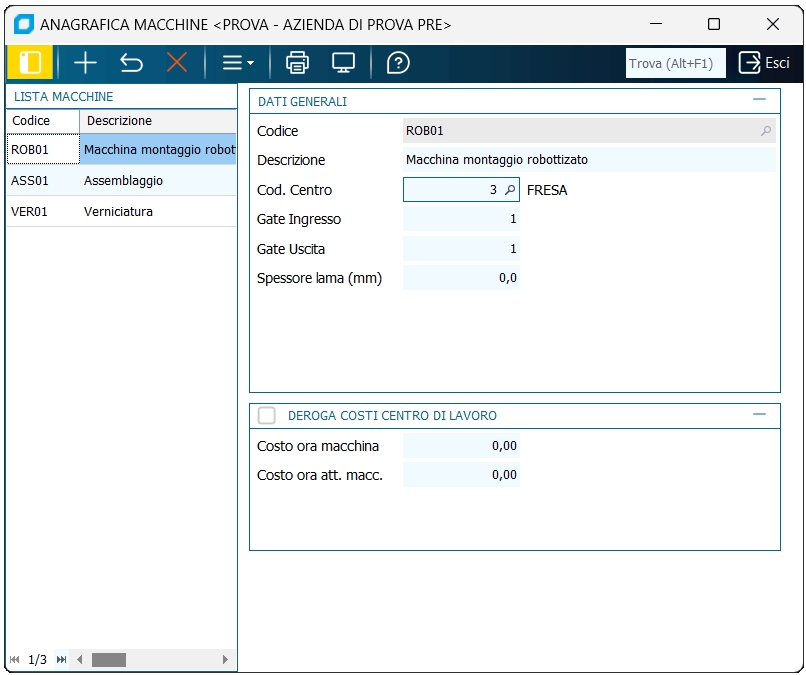This screenshot has height=675, width=806.
Task: Click magnifier icon in Cod. Centro field
Action: (510, 190)
